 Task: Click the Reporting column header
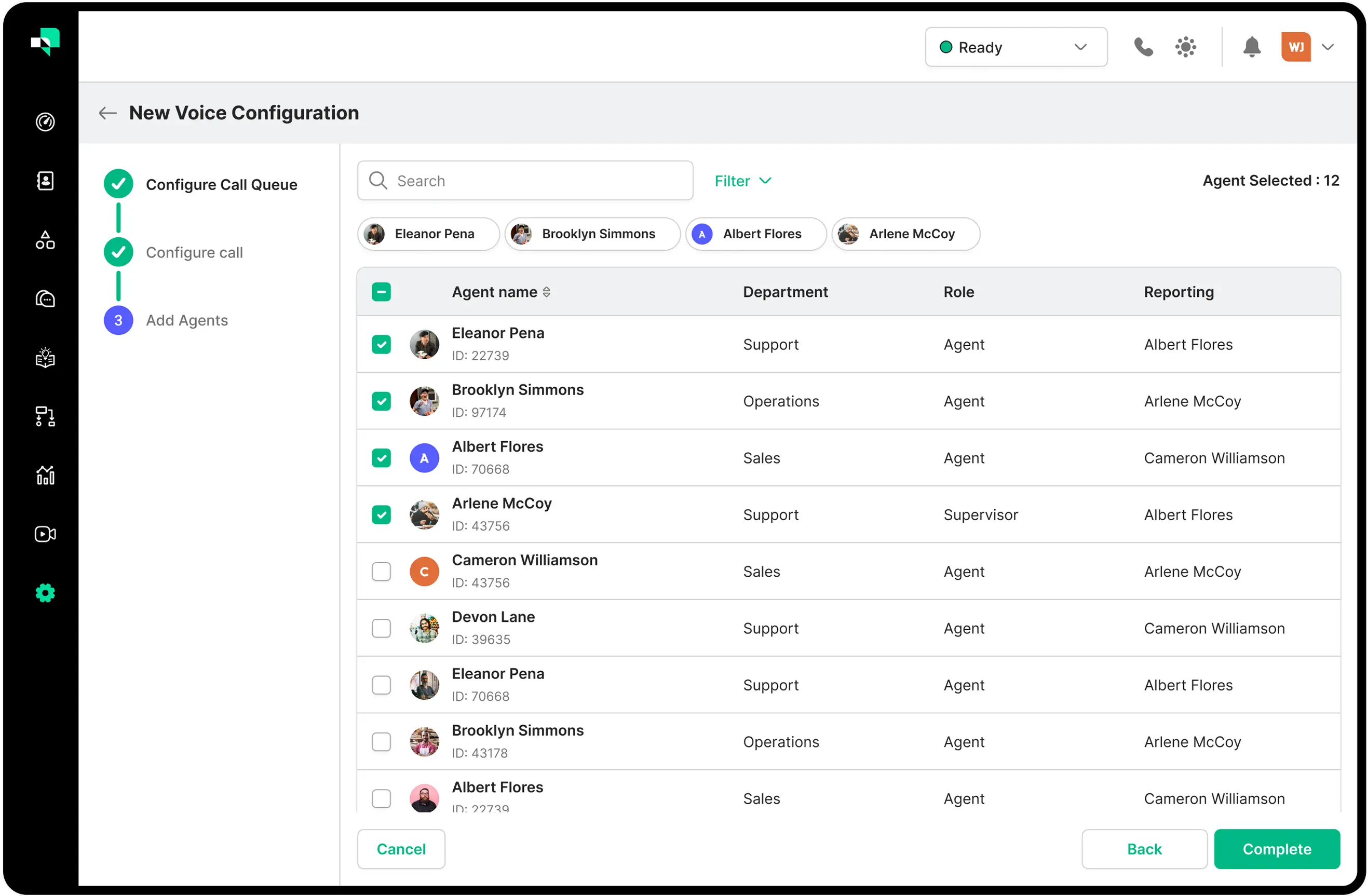click(x=1179, y=292)
